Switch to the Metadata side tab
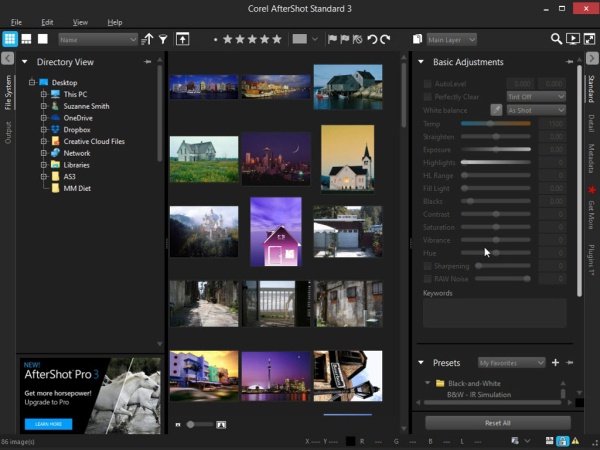The image size is (600, 450). click(591, 158)
